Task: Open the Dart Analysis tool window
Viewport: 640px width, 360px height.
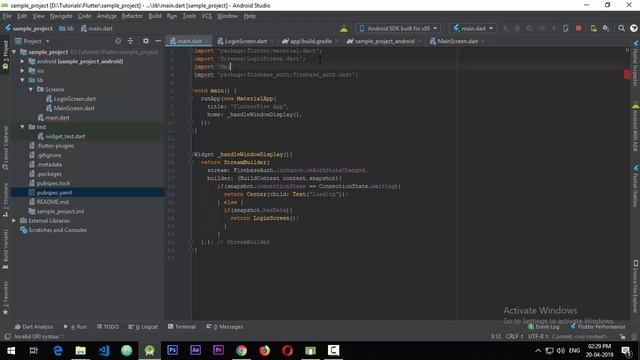Action: click(x=34, y=327)
